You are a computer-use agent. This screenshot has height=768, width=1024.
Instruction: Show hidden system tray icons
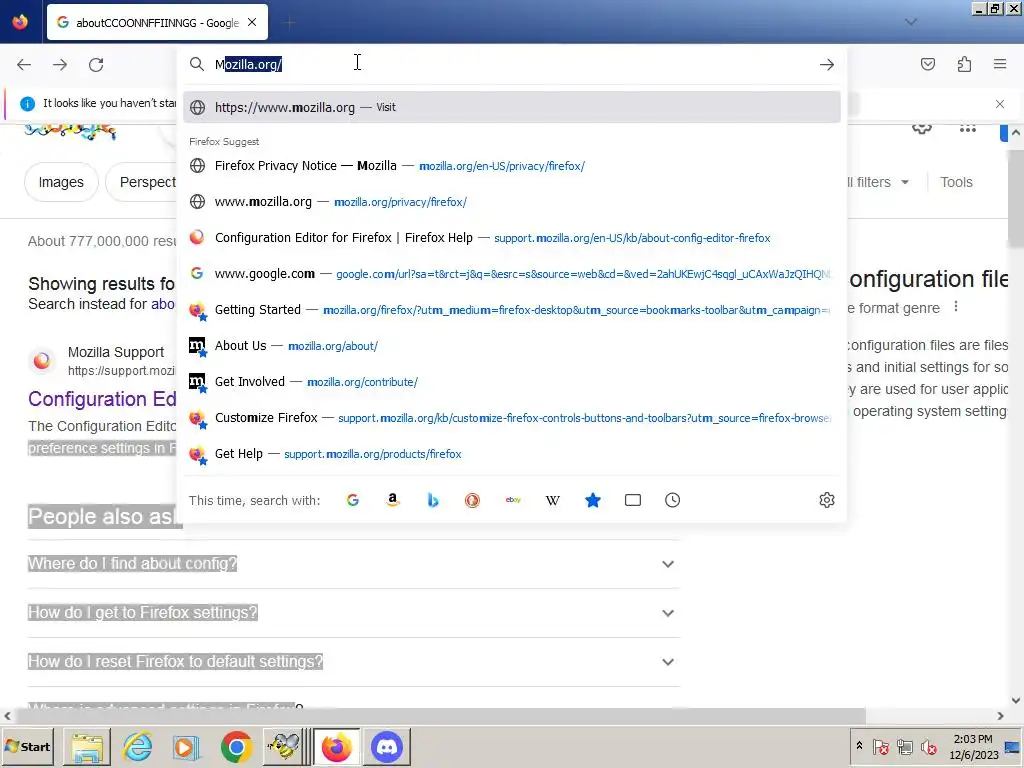point(859,746)
